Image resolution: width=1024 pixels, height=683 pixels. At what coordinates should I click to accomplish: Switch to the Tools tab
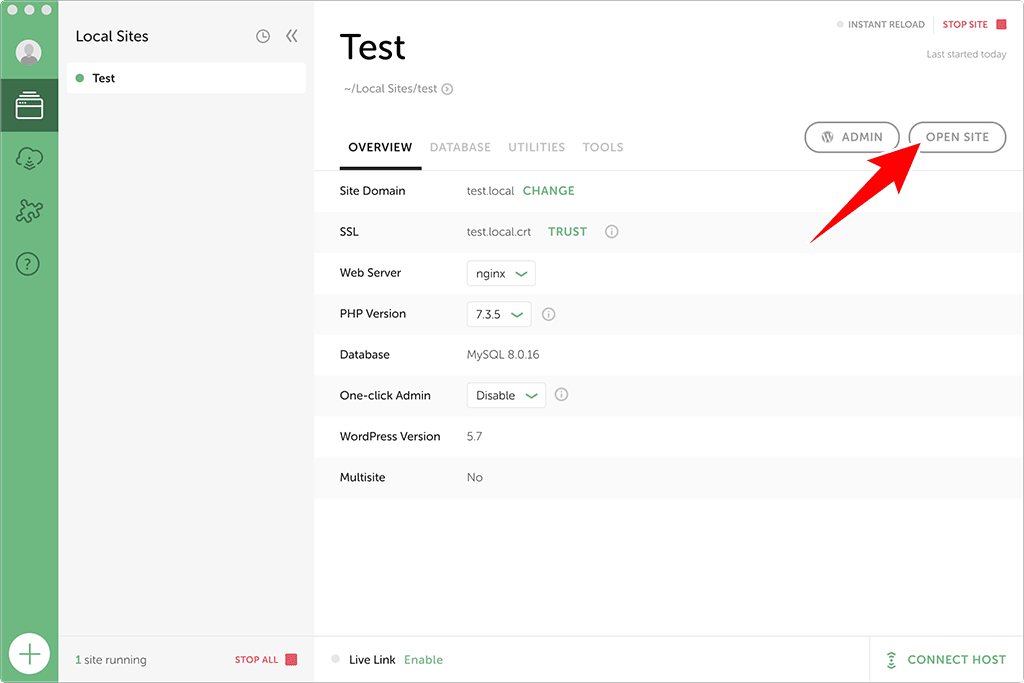click(603, 148)
